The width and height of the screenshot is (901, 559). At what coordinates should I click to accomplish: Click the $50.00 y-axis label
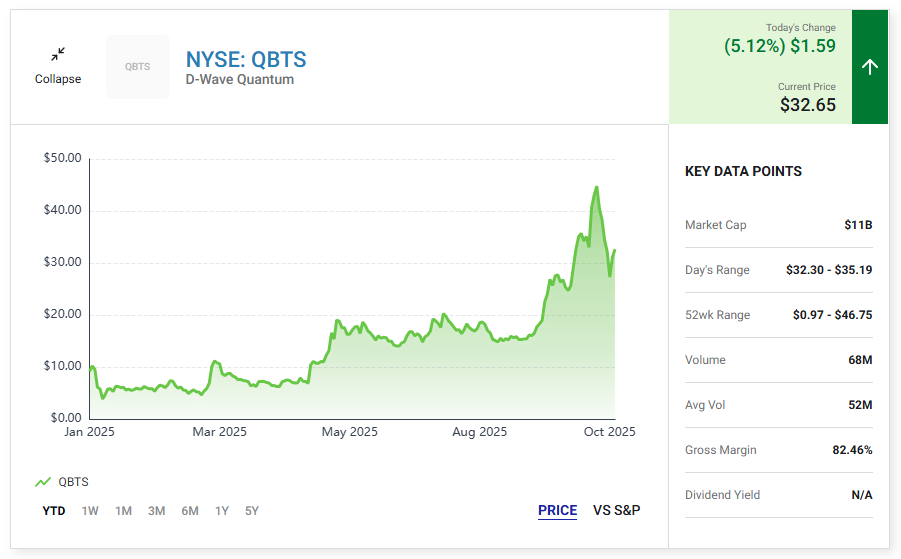[x=63, y=158]
